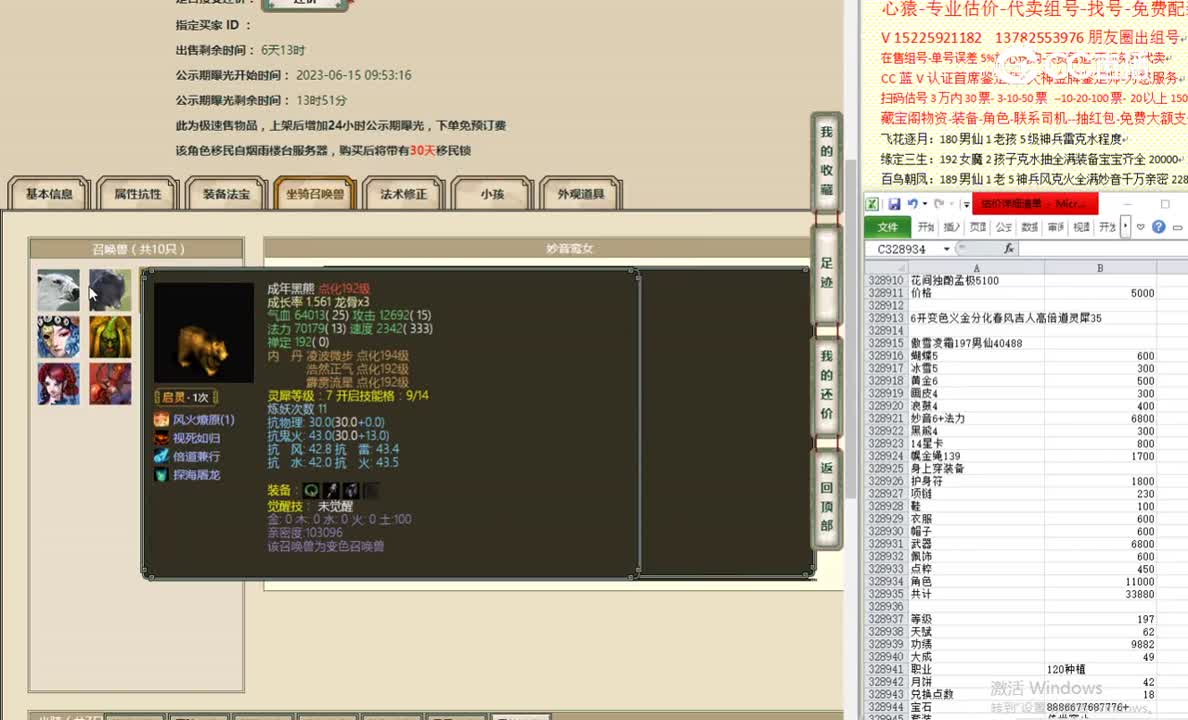Open the Name Box dropdown arrow
Screen dimensions: 1188x720
pos(945,248)
